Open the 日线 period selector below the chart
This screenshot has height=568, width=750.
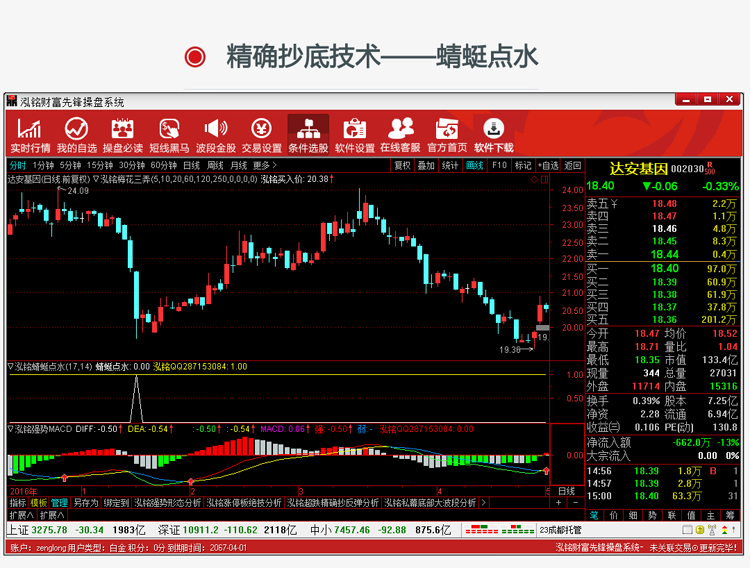[566, 491]
